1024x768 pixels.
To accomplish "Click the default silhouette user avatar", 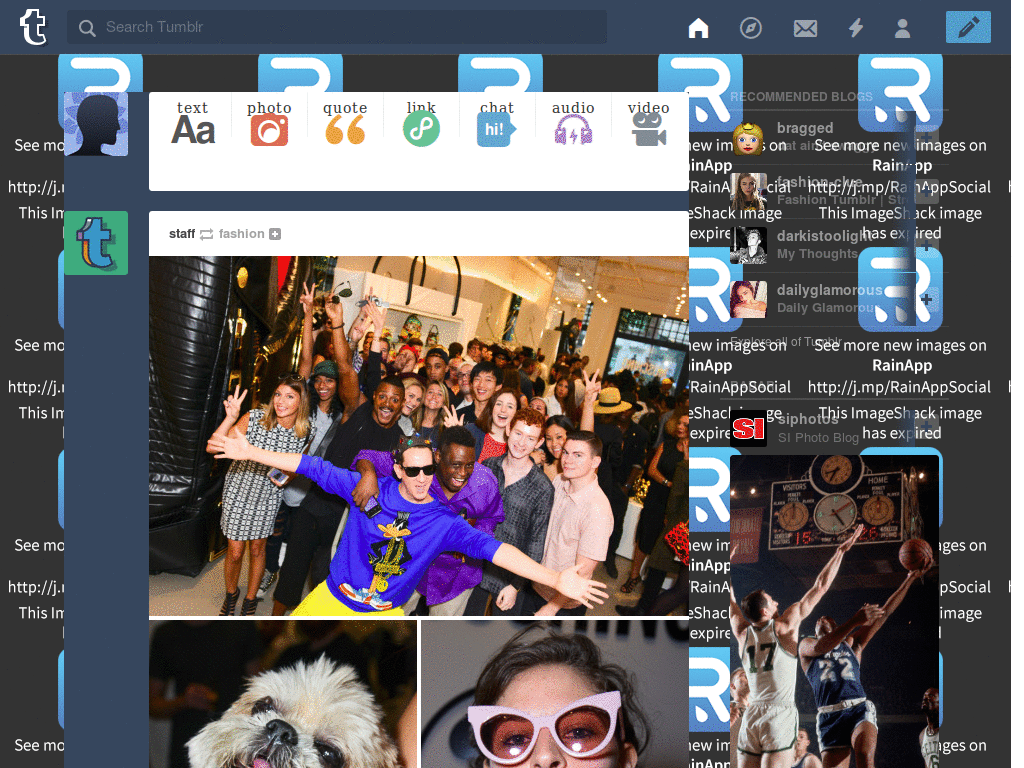I will 96,124.
